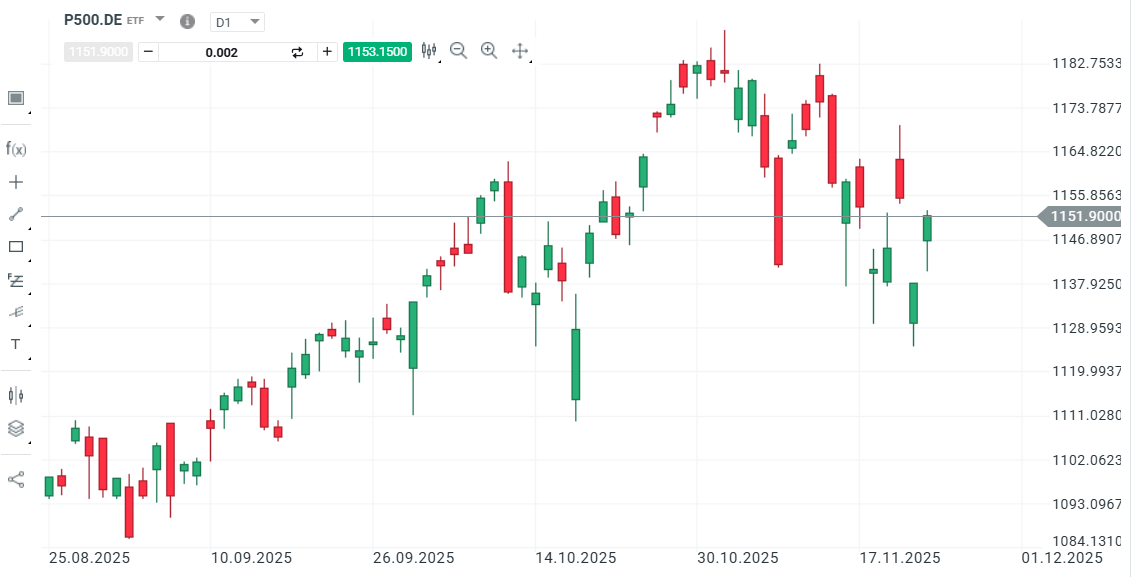The height and width of the screenshot is (577, 1131).
Task: Expand the P500.DE symbol dropdown
Action: tap(160, 20)
